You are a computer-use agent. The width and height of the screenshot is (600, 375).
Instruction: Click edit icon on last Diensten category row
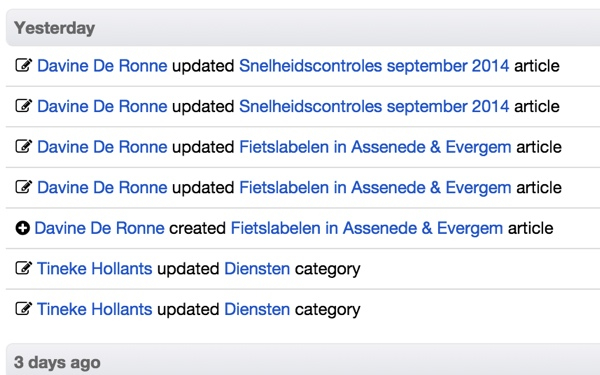pos(24,308)
